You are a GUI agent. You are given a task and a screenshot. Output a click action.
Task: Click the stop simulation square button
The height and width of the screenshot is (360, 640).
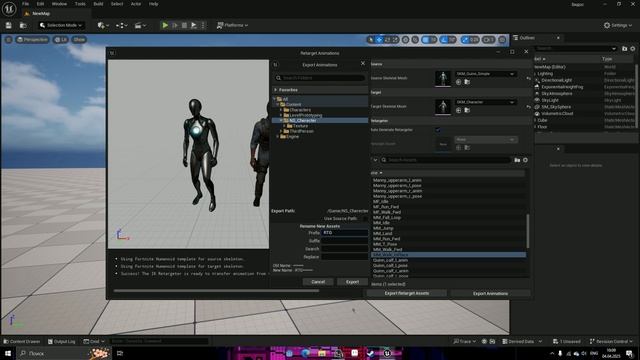click(184, 25)
